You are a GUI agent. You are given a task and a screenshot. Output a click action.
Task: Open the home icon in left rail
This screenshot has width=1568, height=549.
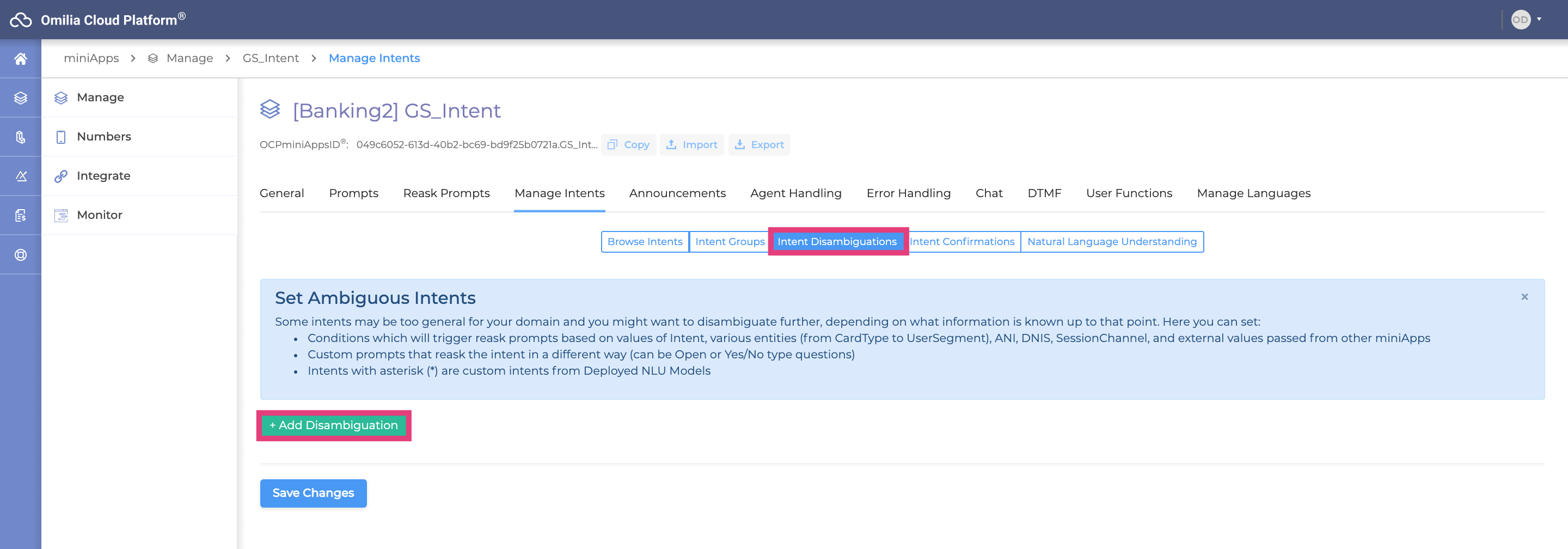21,58
